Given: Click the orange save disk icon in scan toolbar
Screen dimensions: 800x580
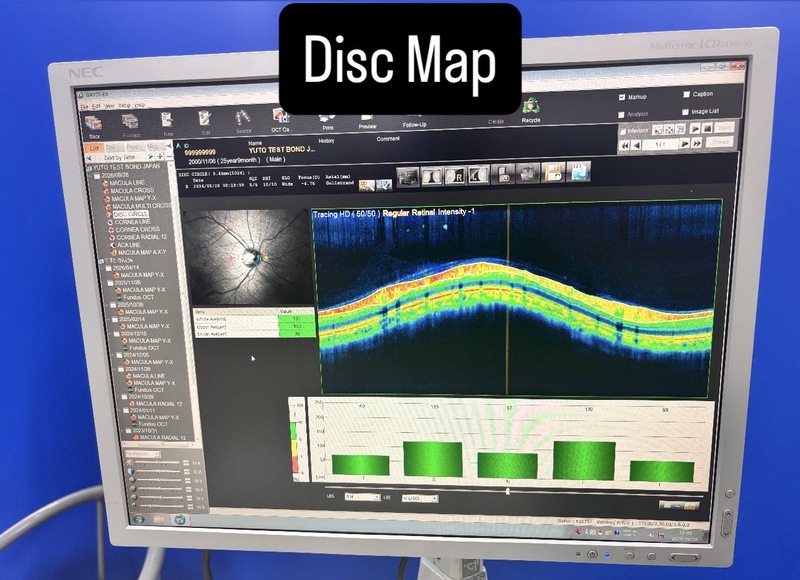Looking at the screenshot, I should click(554, 172).
